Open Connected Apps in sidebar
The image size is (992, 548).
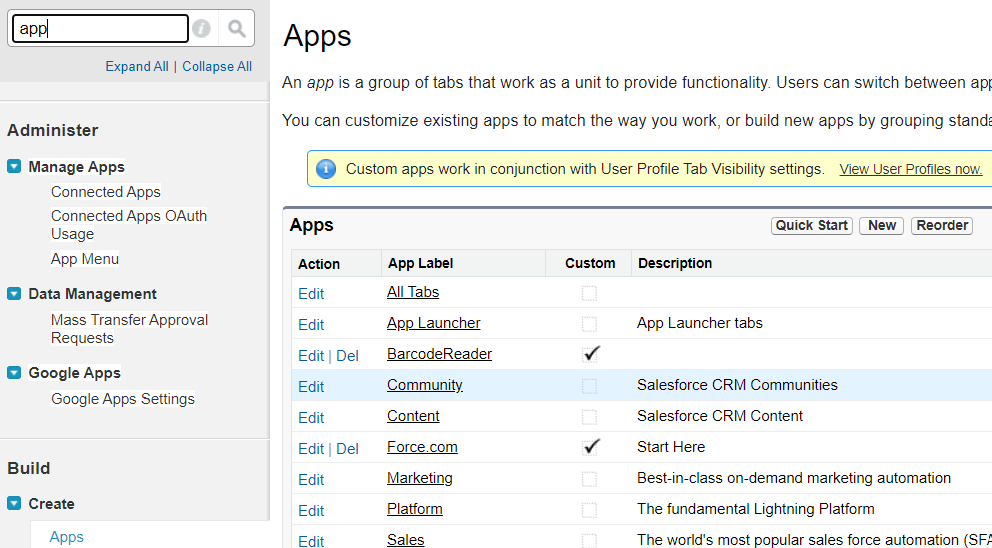pos(106,192)
